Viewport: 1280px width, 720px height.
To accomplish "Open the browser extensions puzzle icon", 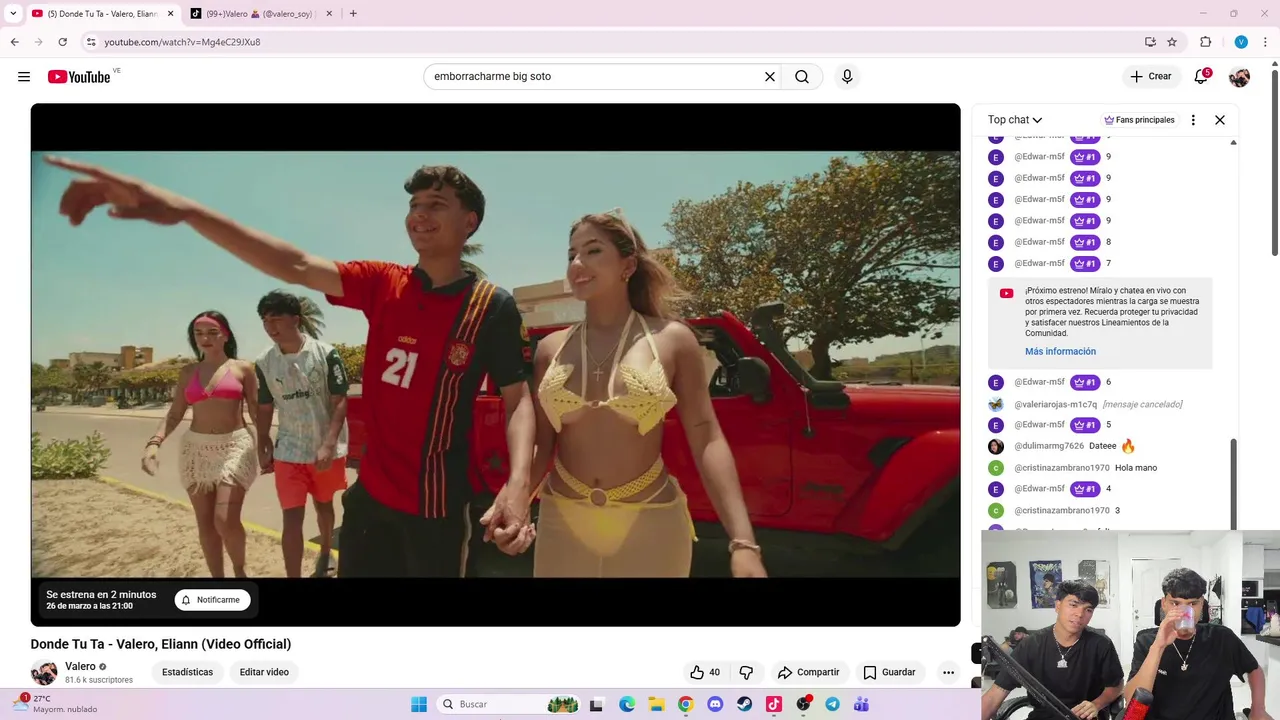I will [1205, 42].
